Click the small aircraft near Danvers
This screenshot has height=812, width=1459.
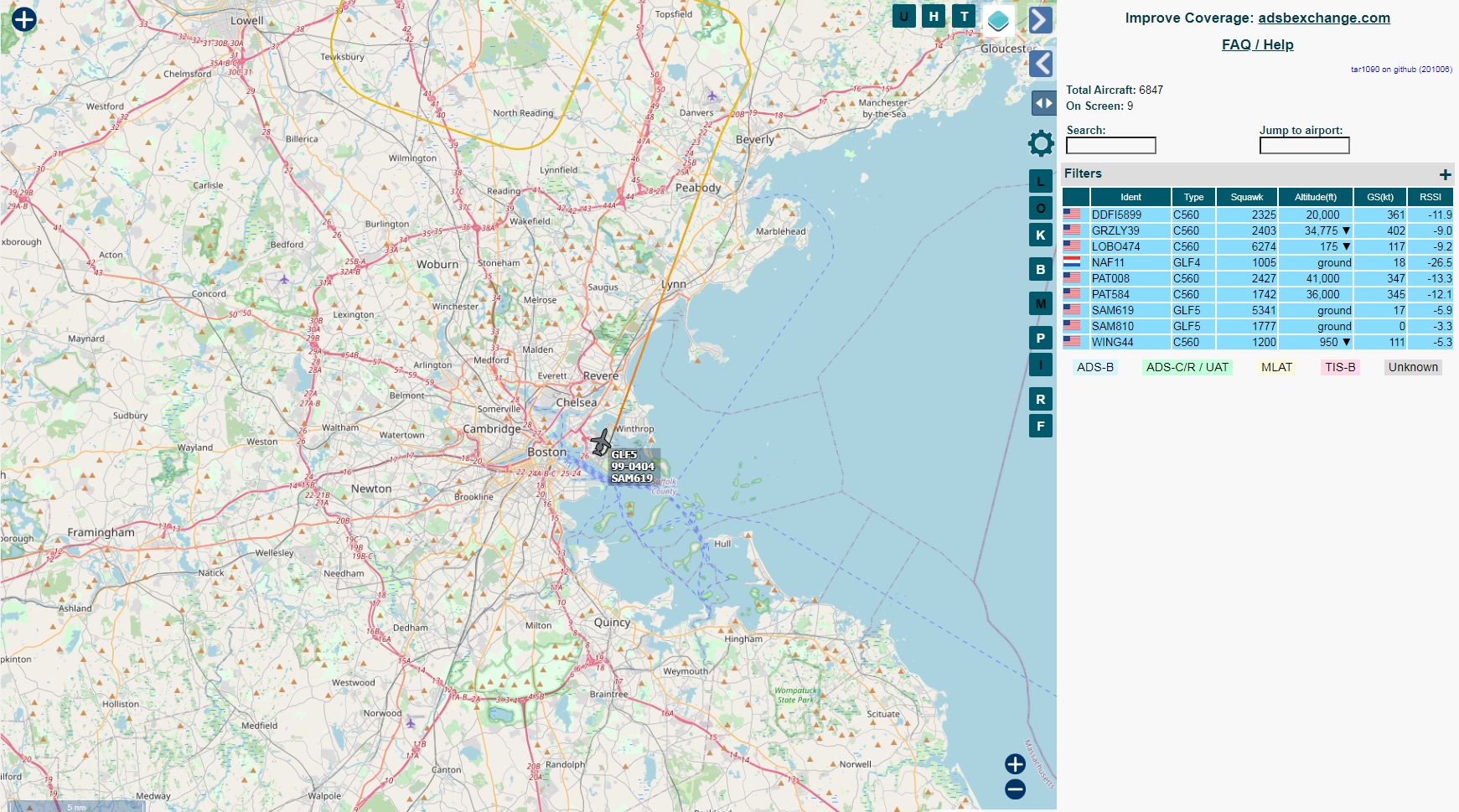(711, 96)
